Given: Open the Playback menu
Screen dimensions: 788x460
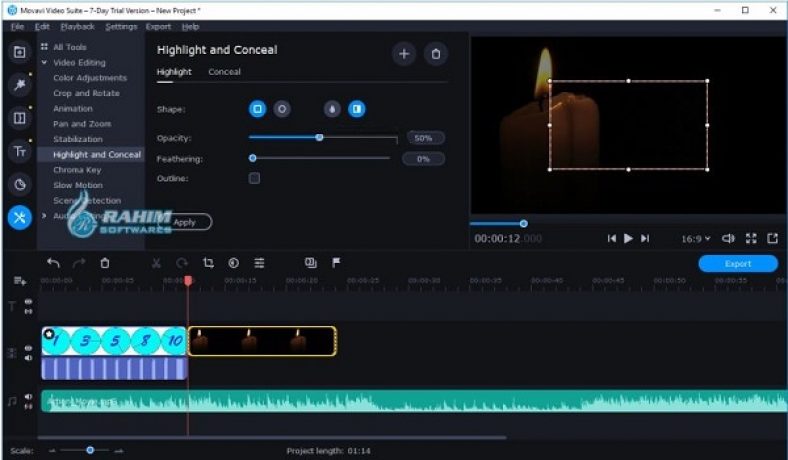Looking at the screenshot, I should (x=77, y=27).
